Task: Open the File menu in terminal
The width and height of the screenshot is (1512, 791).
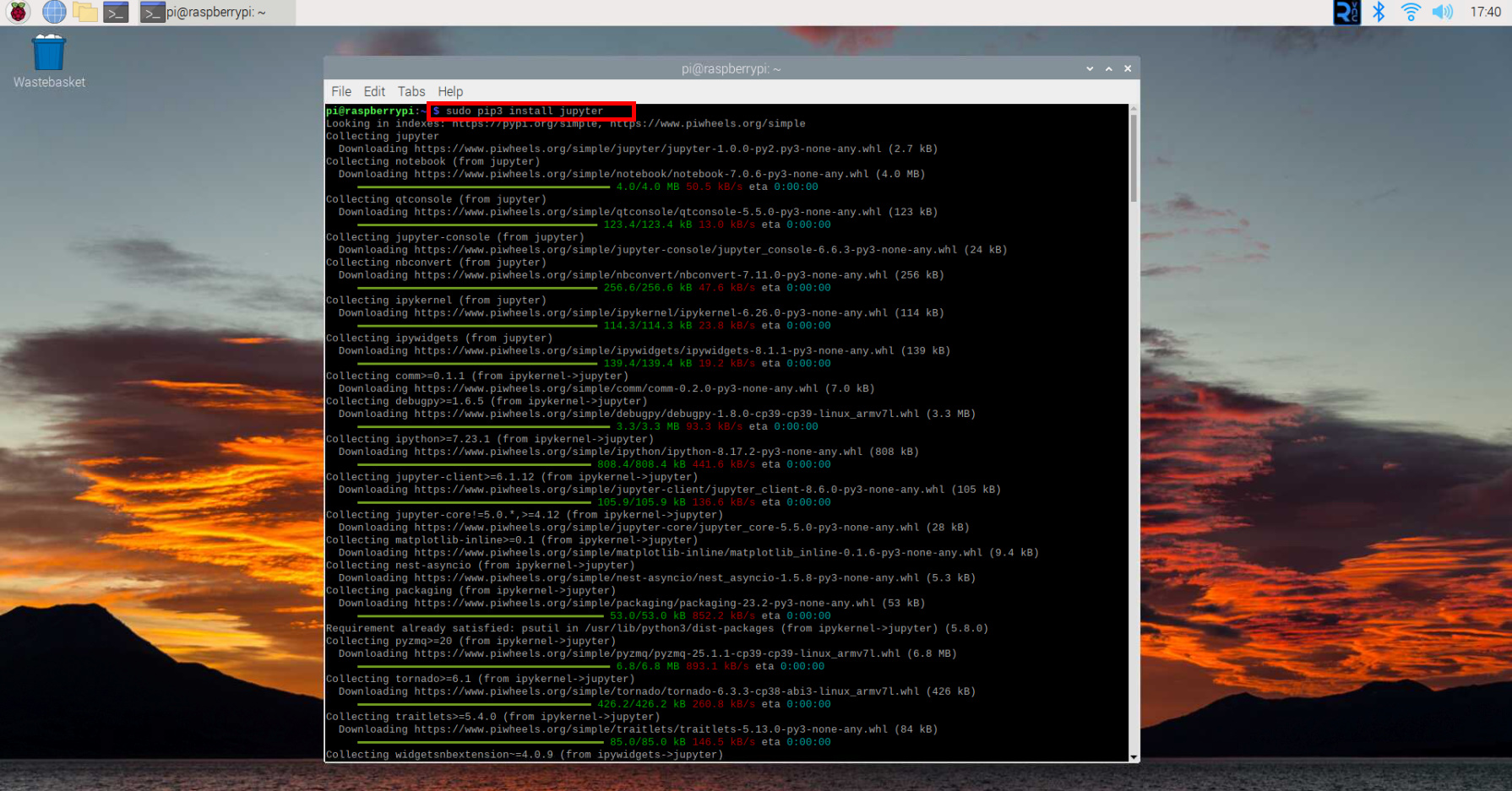Action: [x=341, y=91]
